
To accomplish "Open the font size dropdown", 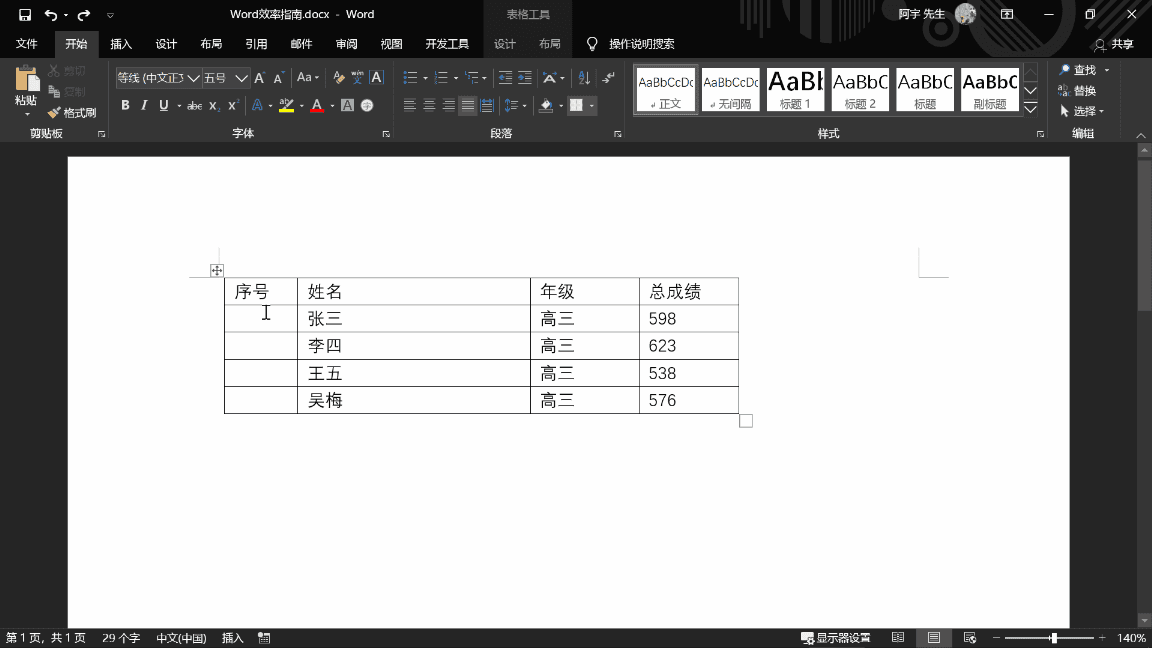I will (241, 78).
